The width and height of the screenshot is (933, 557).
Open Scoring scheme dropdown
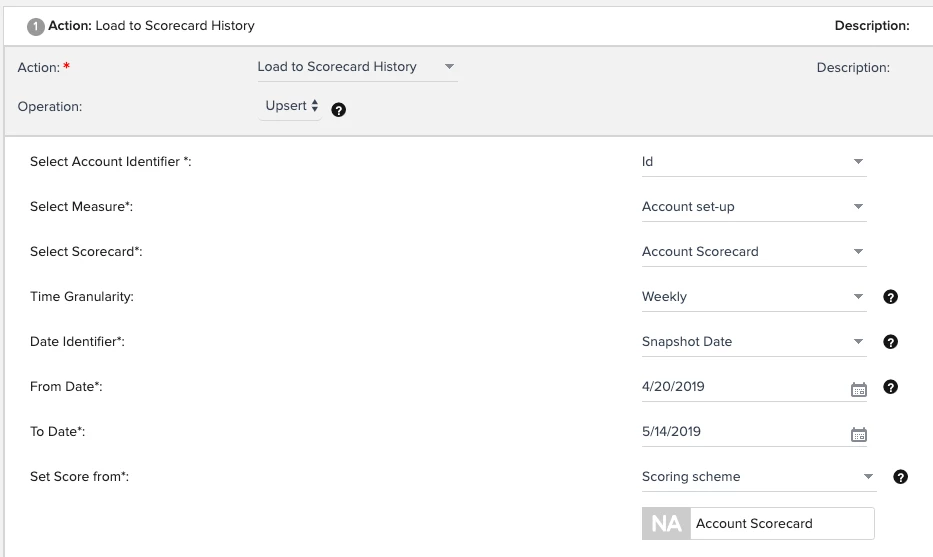(759, 477)
